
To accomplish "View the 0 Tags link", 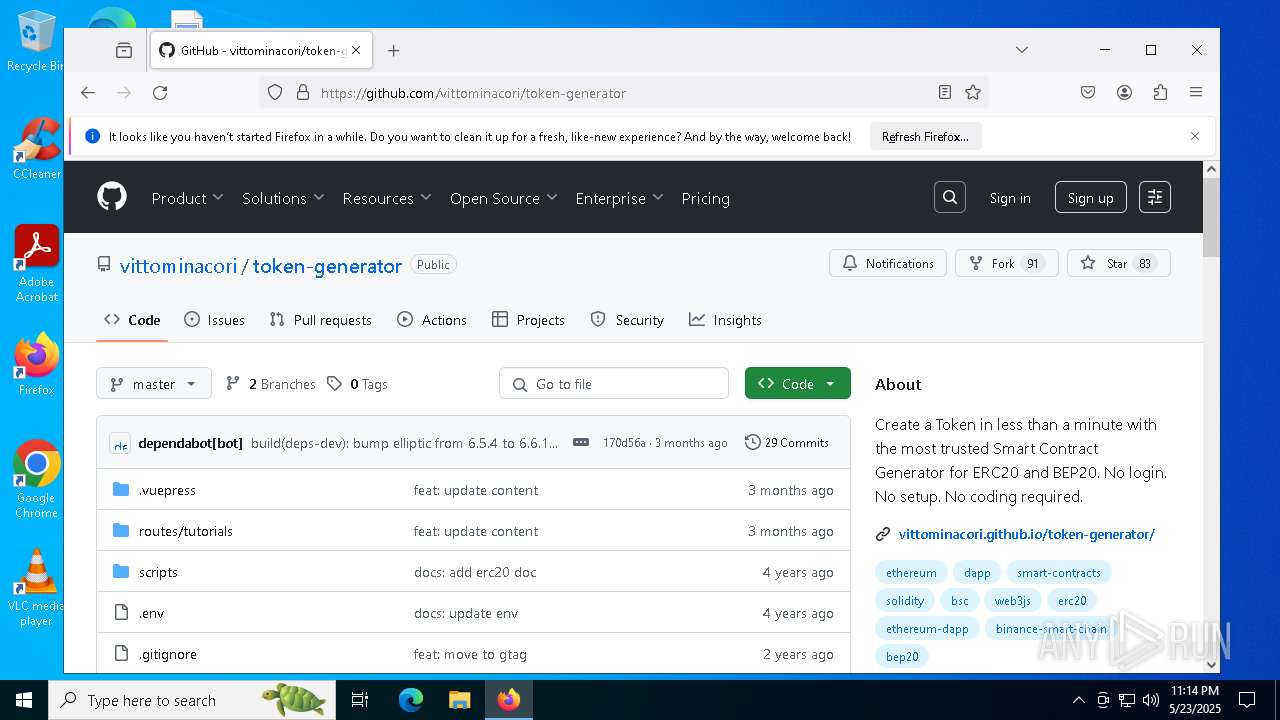I will point(357,384).
